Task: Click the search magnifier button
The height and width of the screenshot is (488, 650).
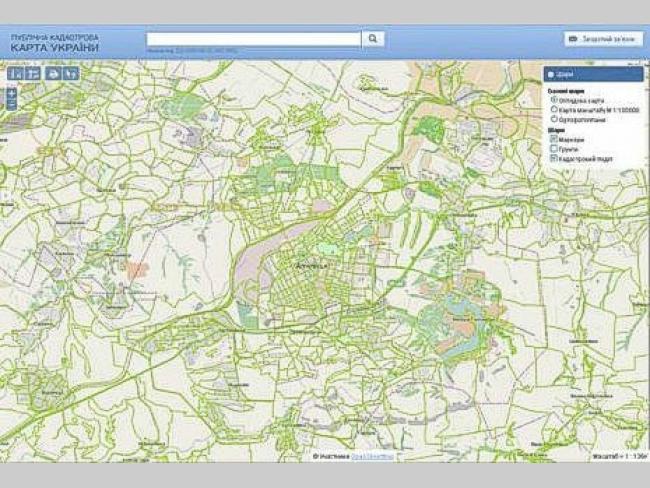Action: click(372, 39)
